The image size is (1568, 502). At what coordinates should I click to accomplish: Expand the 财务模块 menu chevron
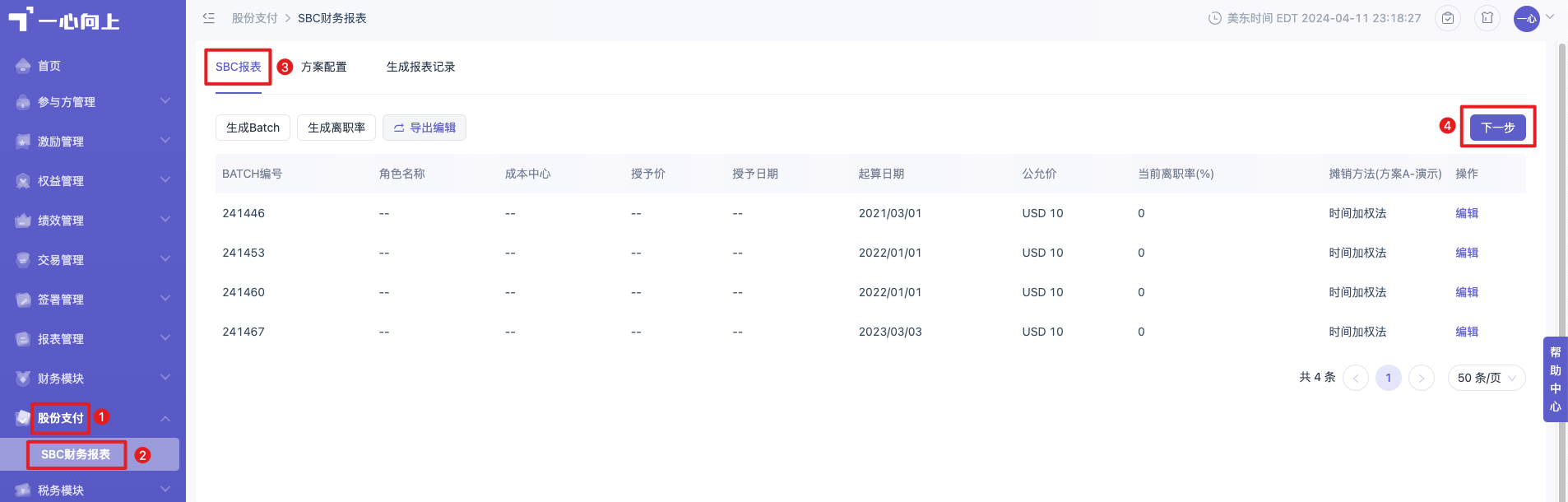(165, 378)
